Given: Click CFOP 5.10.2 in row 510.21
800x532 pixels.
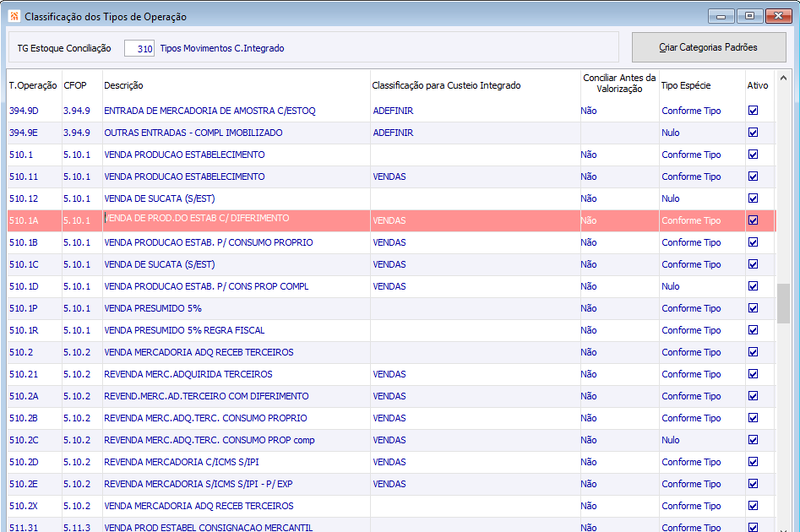Looking at the screenshot, I should click(77, 374).
